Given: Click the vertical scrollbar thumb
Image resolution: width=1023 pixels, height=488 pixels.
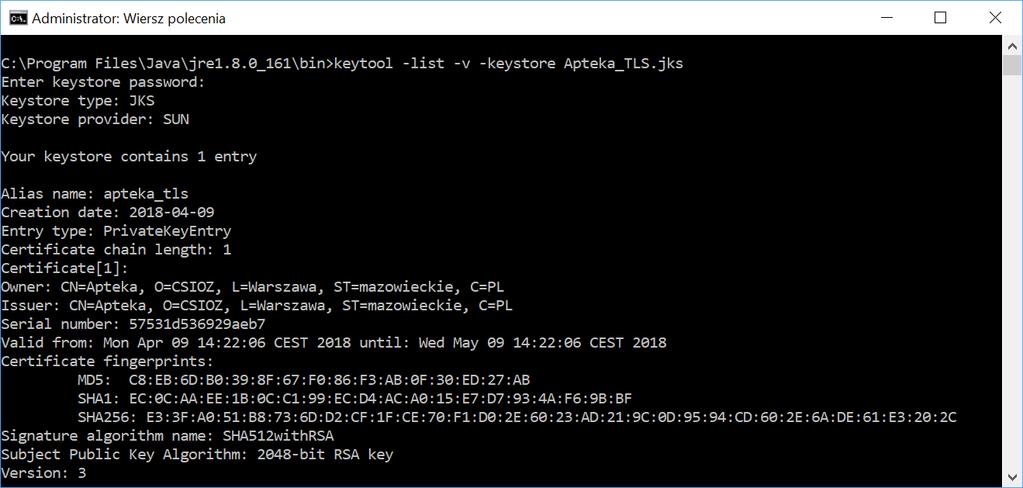Looking at the screenshot, I should pos(1013,66).
